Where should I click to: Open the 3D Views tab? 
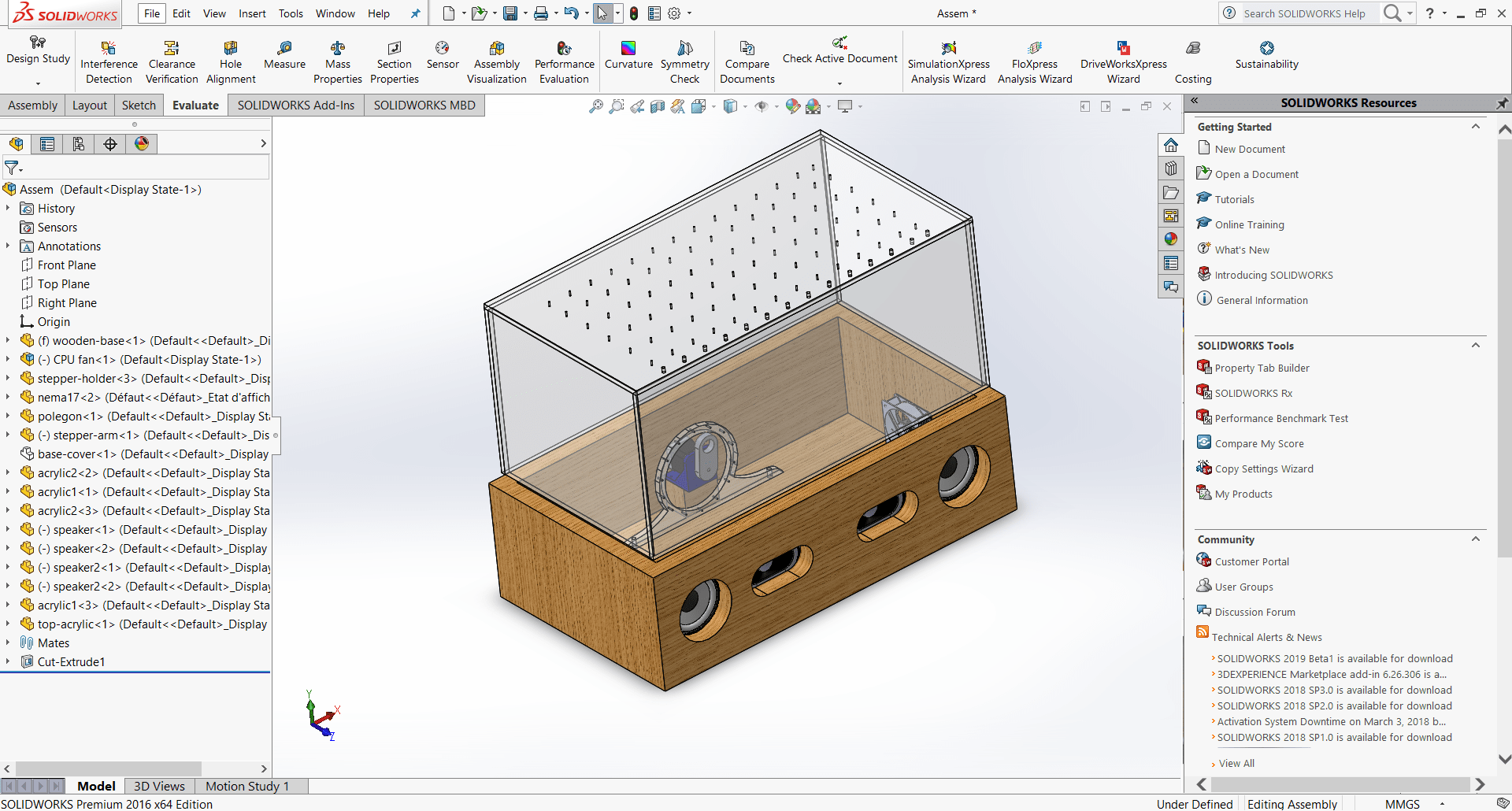point(159,786)
